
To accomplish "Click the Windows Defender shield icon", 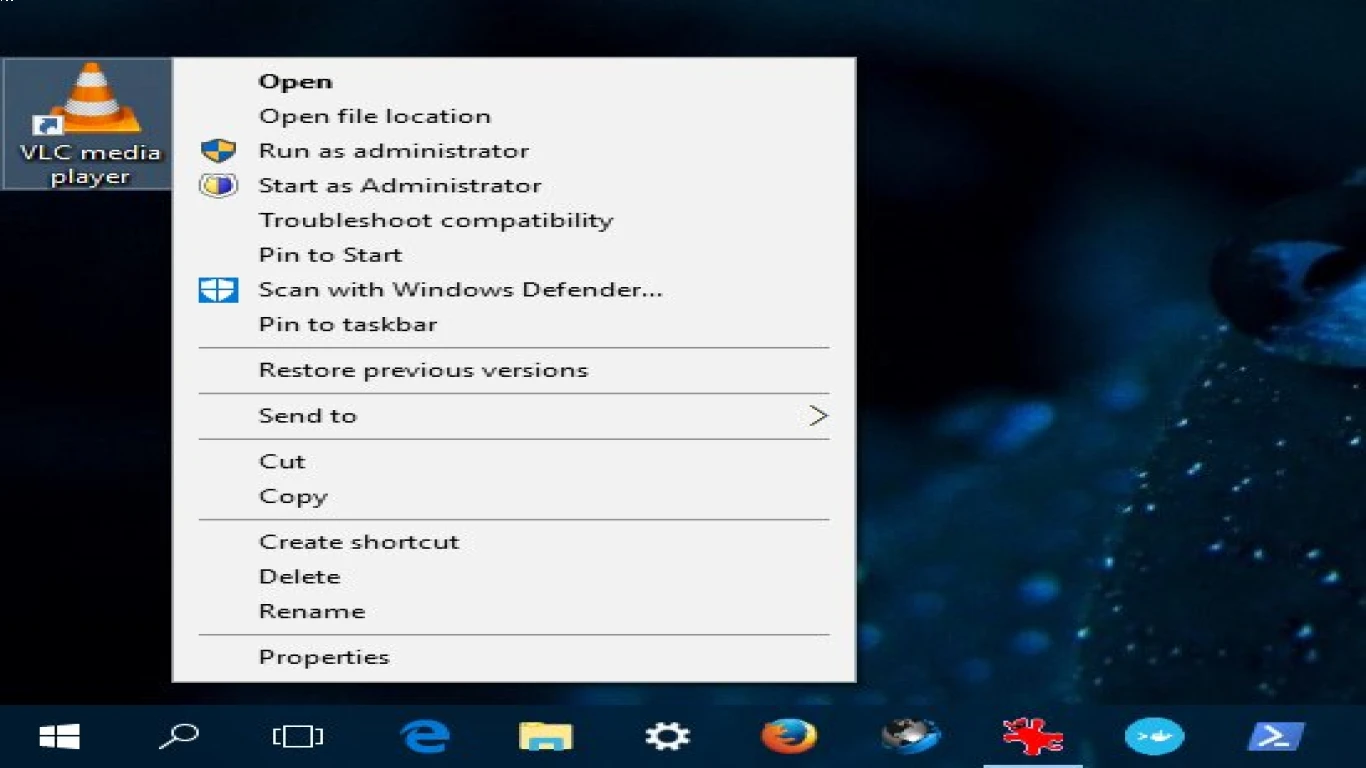I will [218, 290].
